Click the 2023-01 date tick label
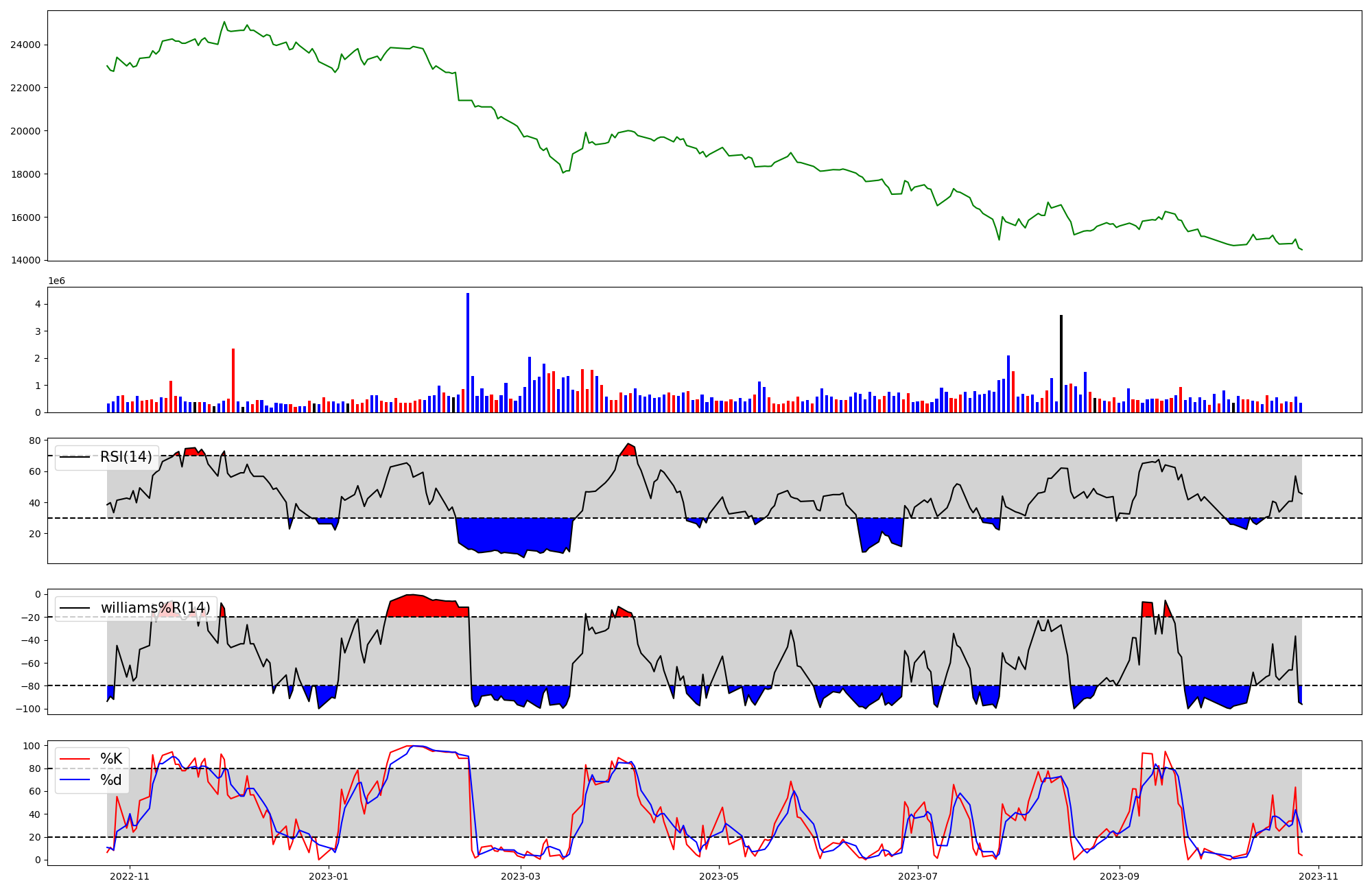Screen dimensions: 1372x892 point(329,876)
